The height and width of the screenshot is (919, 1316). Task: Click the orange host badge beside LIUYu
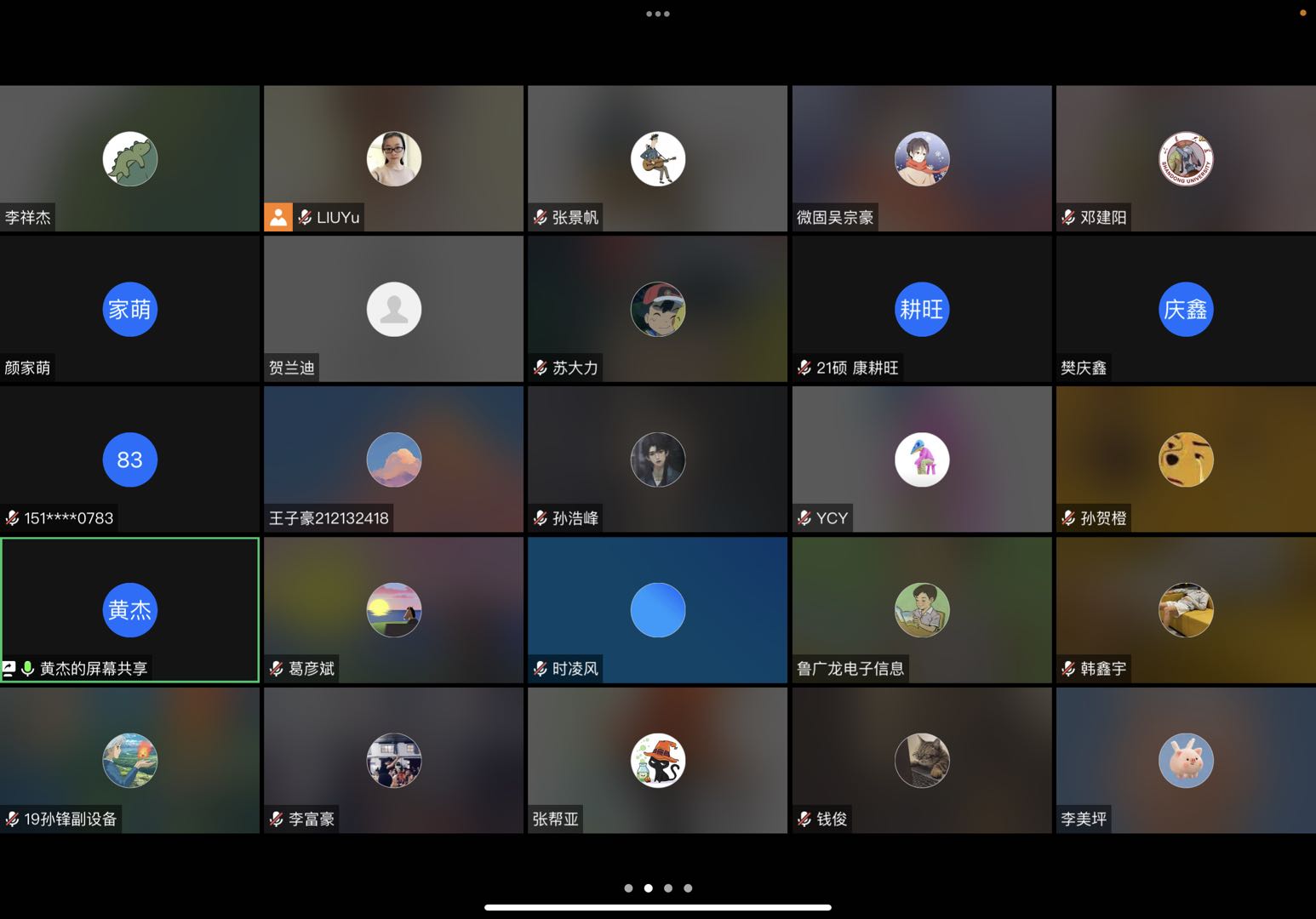pos(278,218)
